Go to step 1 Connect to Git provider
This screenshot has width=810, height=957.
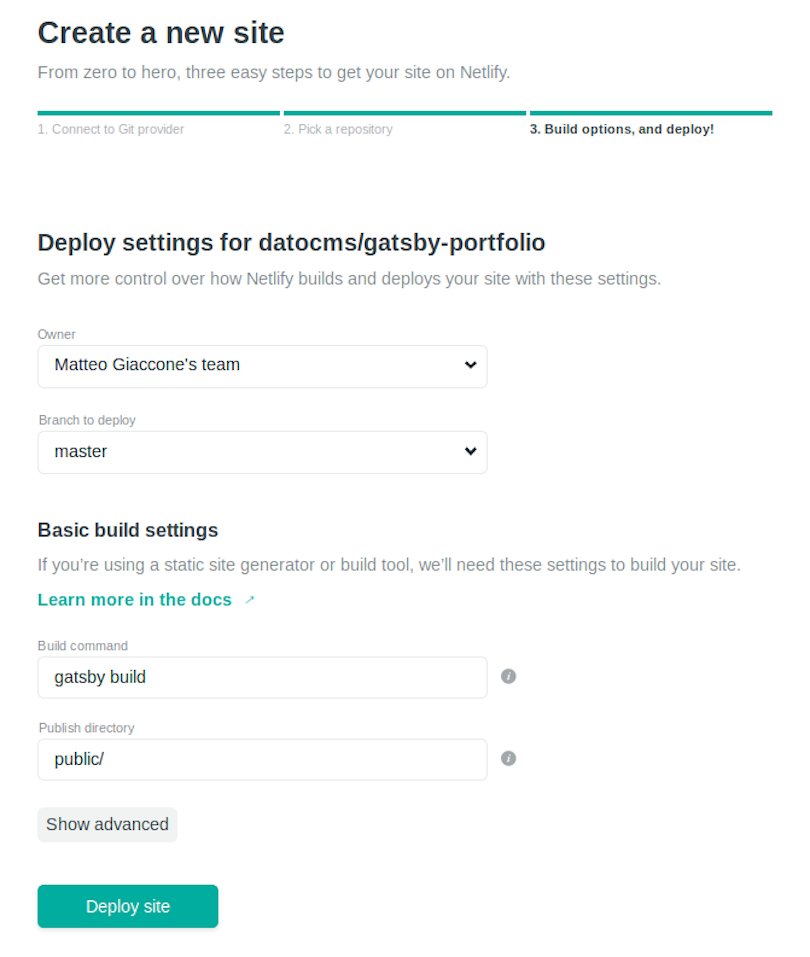coord(110,129)
